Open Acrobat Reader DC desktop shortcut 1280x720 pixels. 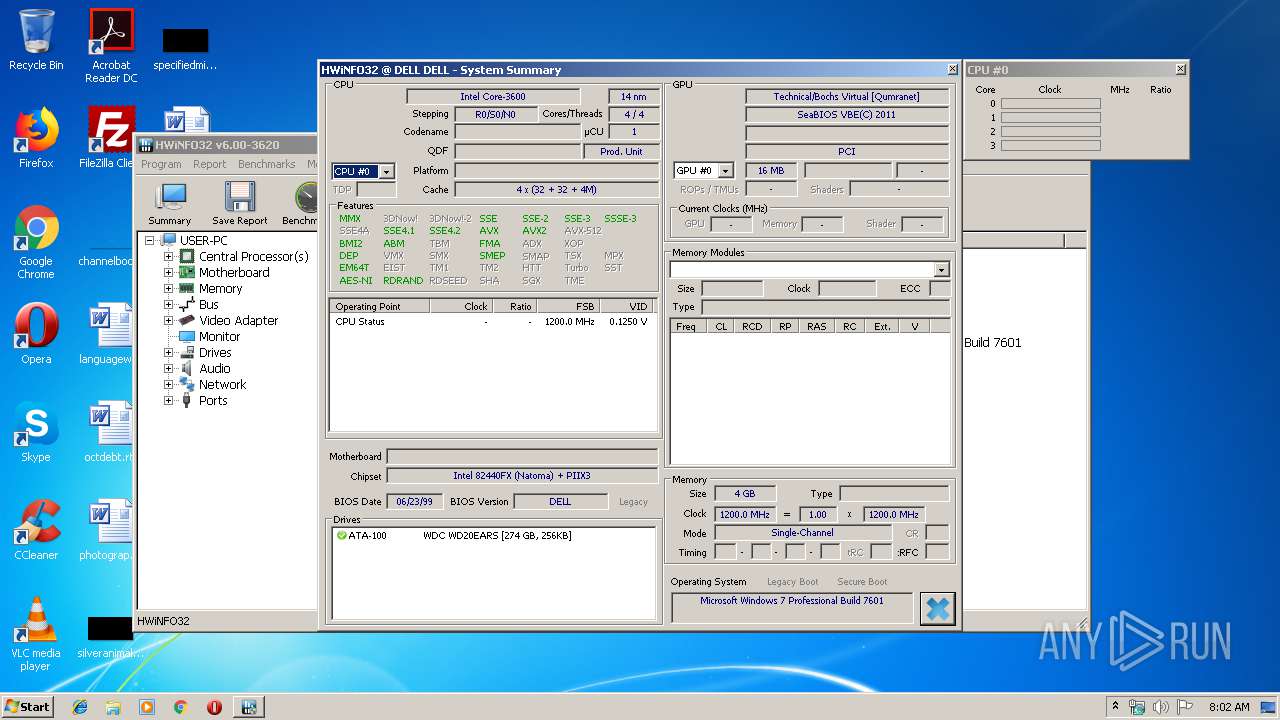pyautogui.click(x=111, y=46)
